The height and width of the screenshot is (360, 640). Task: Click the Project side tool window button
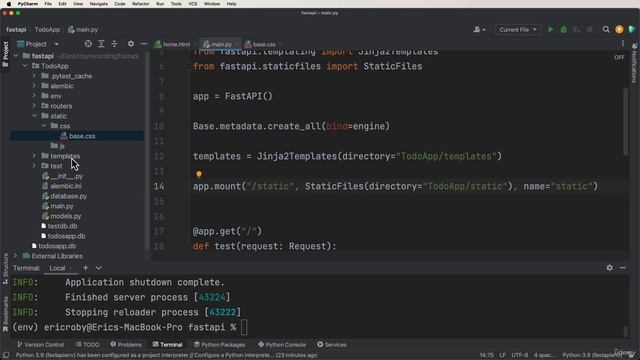tap(5, 54)
